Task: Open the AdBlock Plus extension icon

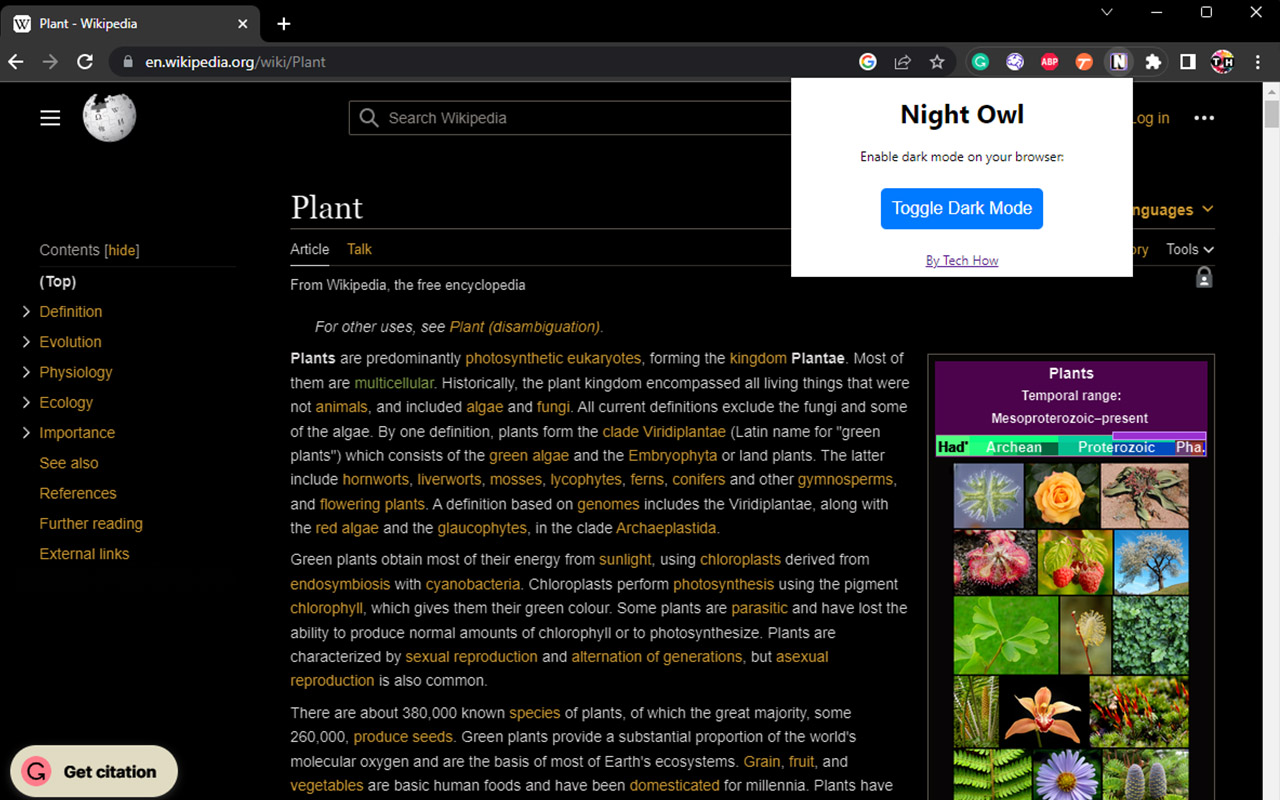Action: pos(1049,62)
